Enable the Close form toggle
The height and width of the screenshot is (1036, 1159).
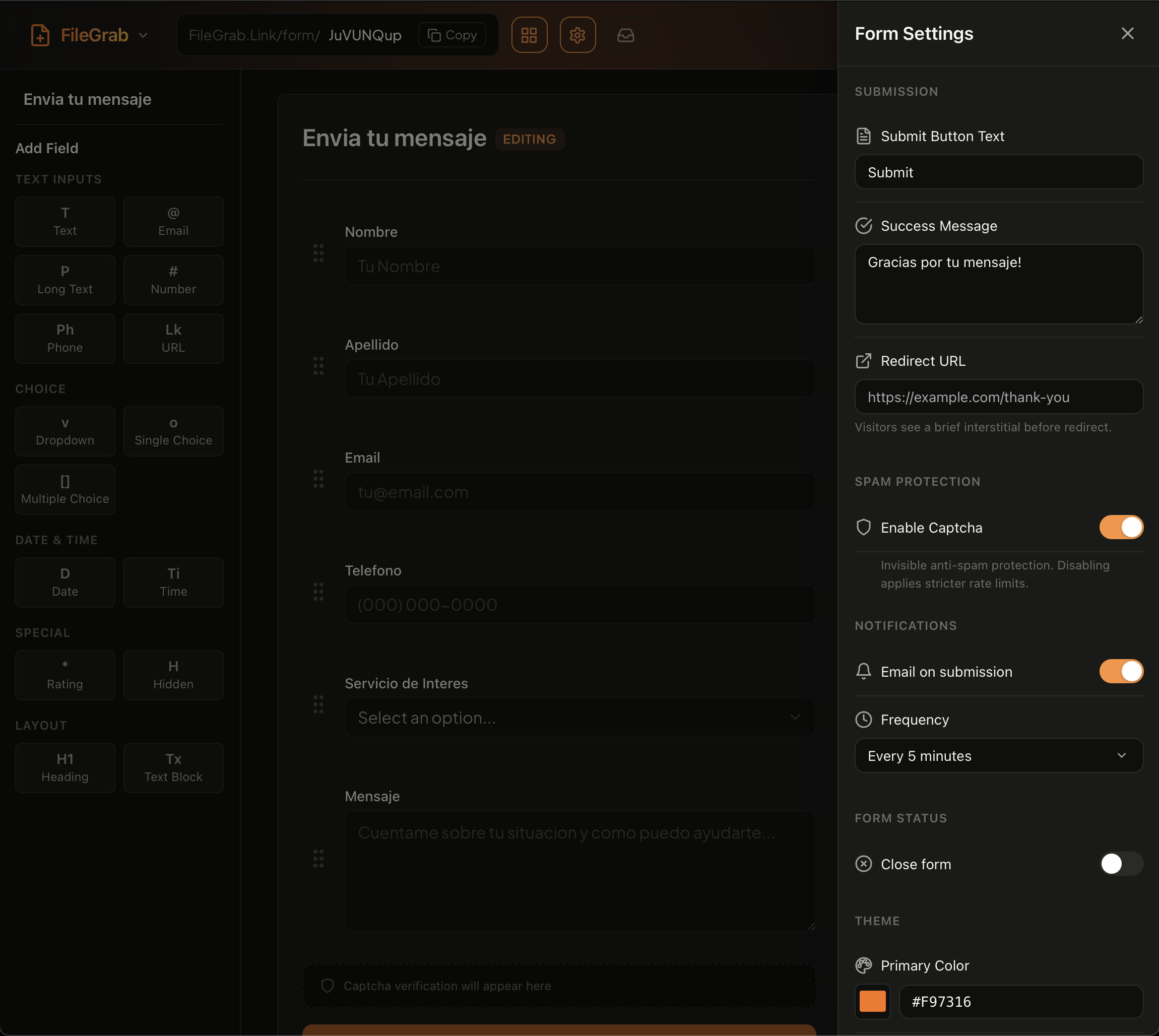point(1121,864)
